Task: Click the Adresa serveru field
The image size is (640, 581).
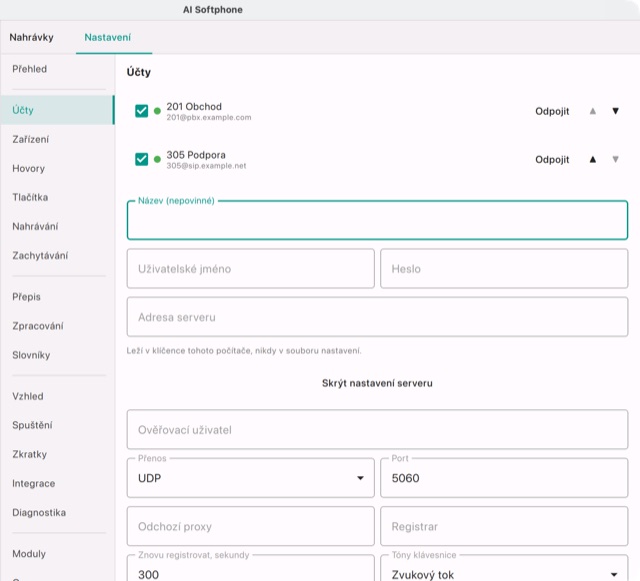Action: click(377, 317)
